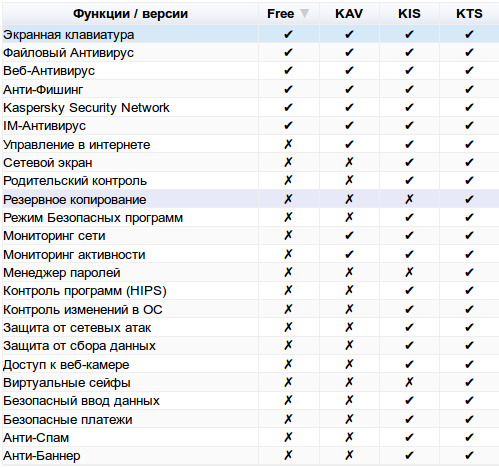This screenshot has width=499, height=468.
Task: Click the KTS checkmark for Менеджер паролей
Action: coord(469,272)
